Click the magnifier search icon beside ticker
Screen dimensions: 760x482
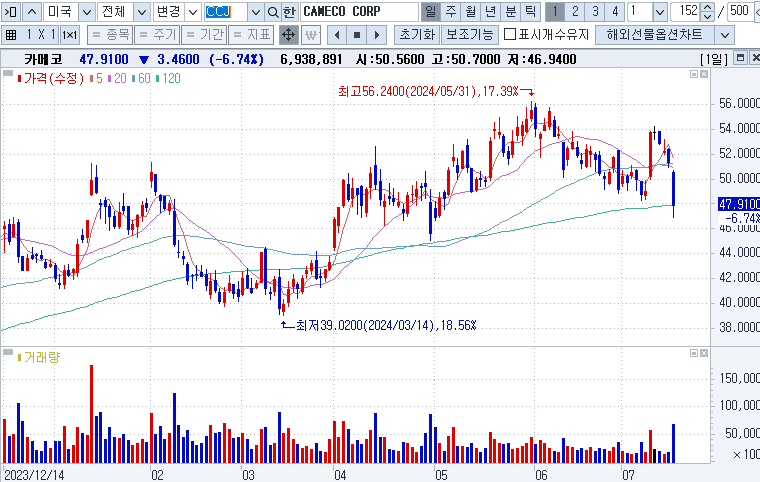(273, 12)
